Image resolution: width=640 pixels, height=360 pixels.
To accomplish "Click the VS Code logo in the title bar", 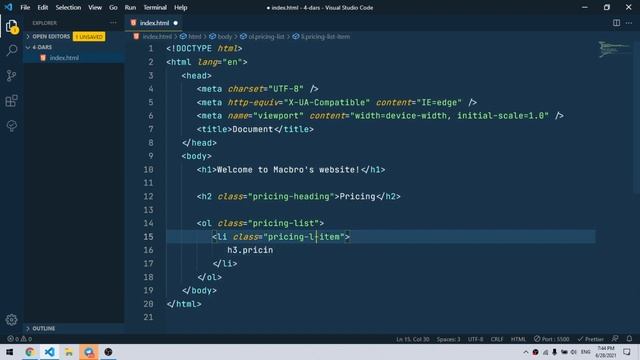I will [x=8, y=7].
